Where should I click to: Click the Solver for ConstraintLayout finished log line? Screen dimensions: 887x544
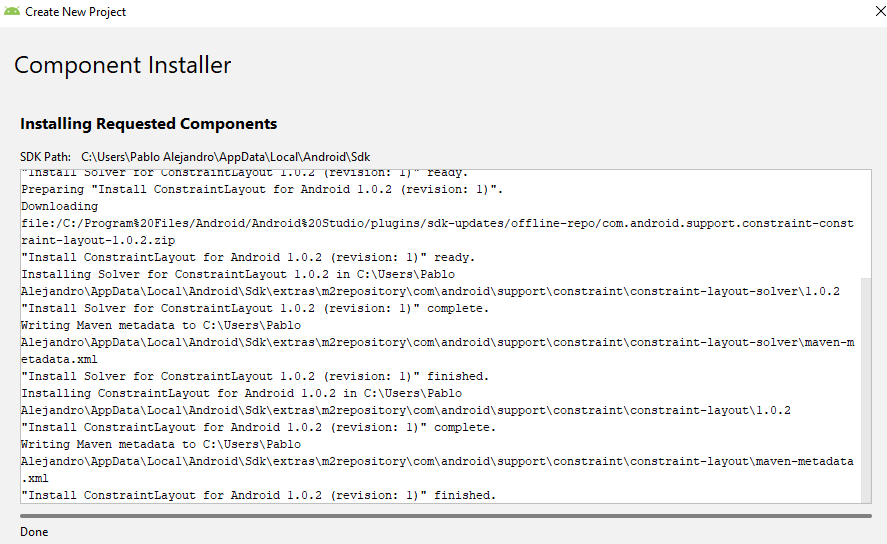(255, 376)
